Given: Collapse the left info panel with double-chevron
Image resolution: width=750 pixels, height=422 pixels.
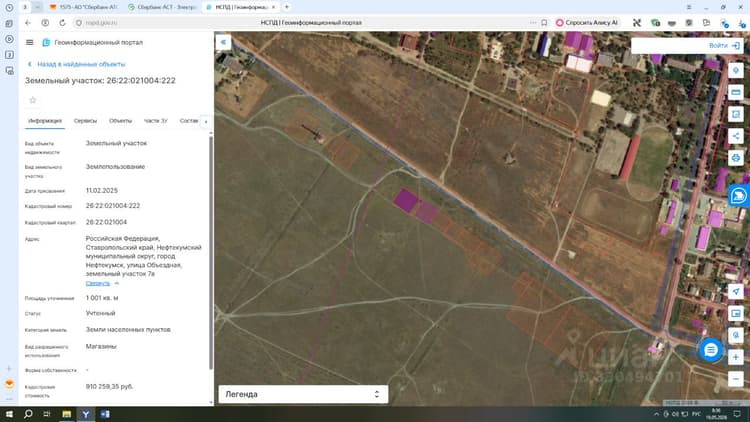Looking at the screenshot, I should tap(223, 42).
